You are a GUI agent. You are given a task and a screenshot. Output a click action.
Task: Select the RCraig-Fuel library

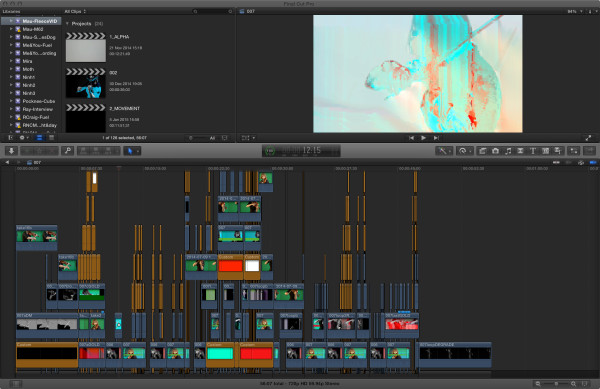[36, 117]
